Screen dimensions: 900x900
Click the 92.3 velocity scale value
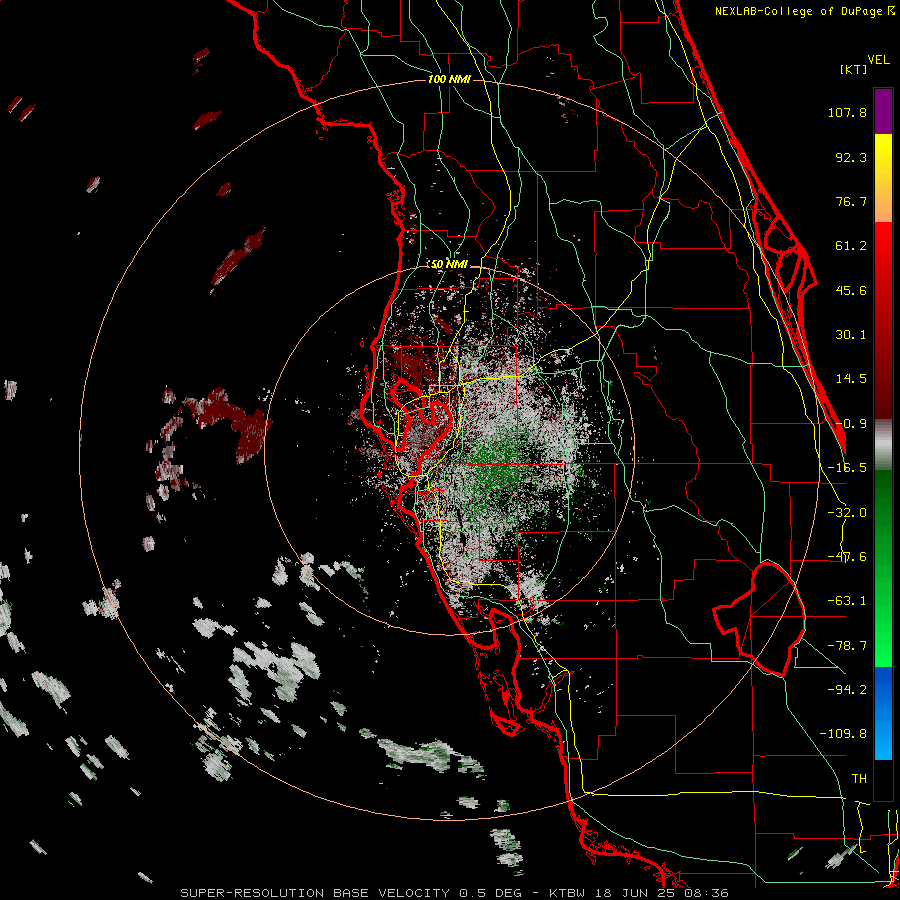(851, 157)
